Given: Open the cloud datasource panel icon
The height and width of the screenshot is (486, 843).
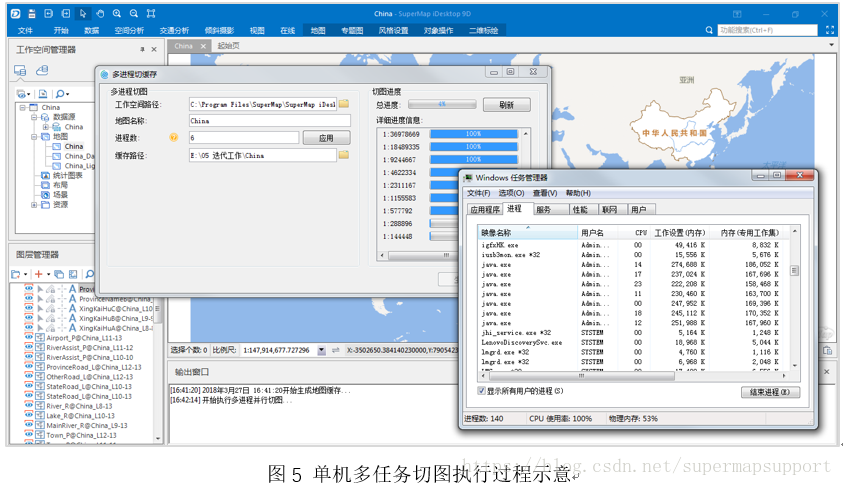Looking at the screenshot, I should [x=42, y=70].
